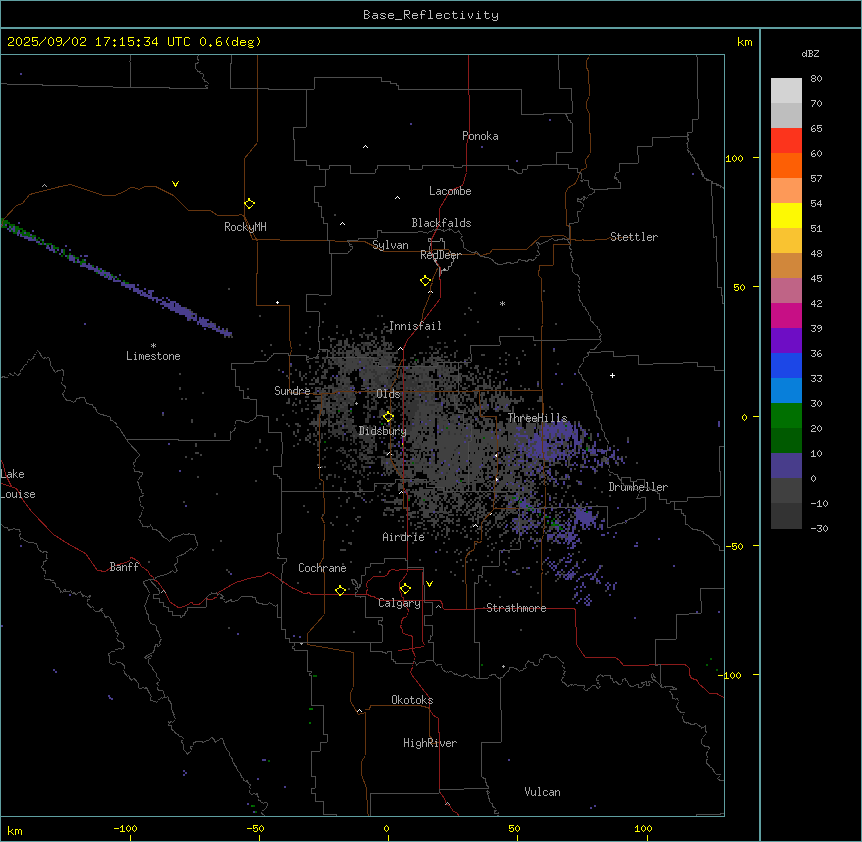Click the Airdrie label
This screenshot has width=862, height=842.
point(404,537)
